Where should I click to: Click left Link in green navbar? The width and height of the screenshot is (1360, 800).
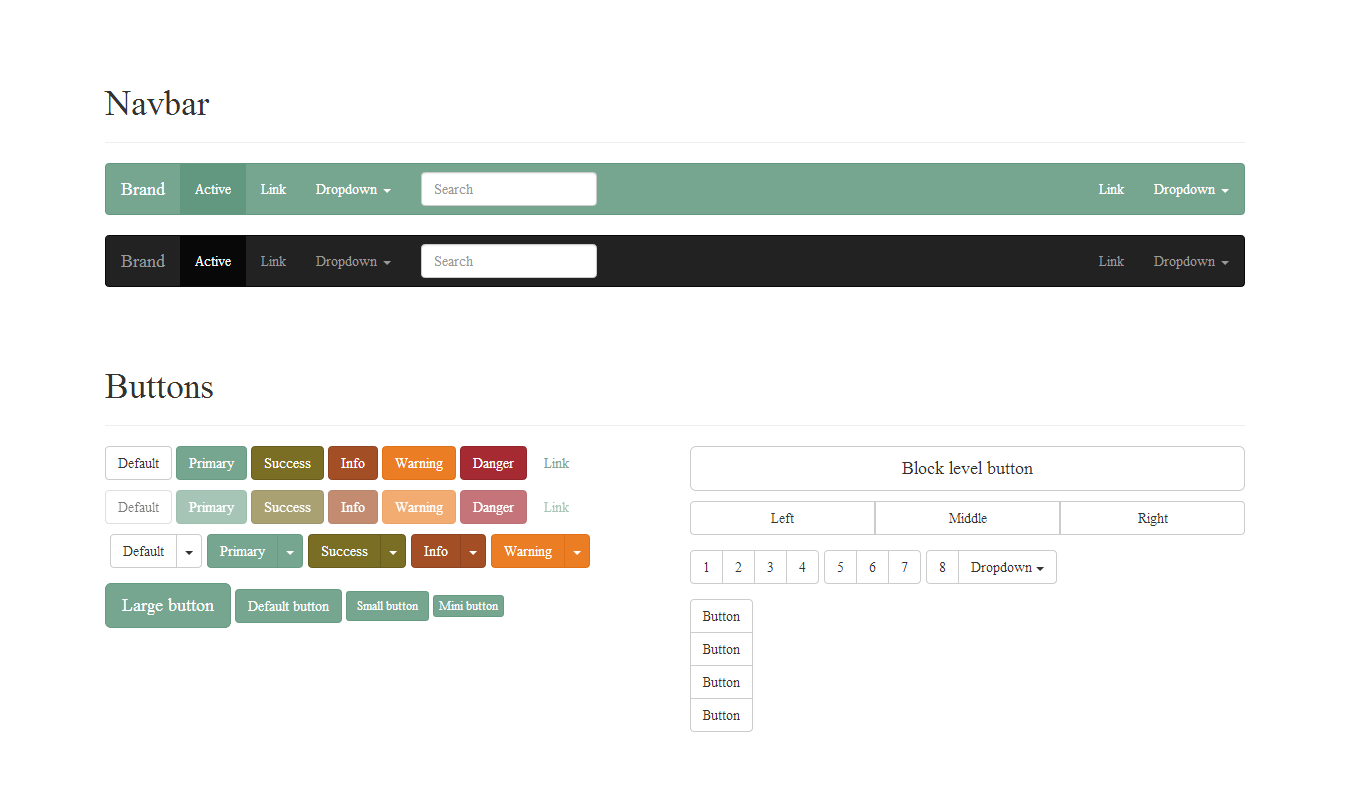273,189
